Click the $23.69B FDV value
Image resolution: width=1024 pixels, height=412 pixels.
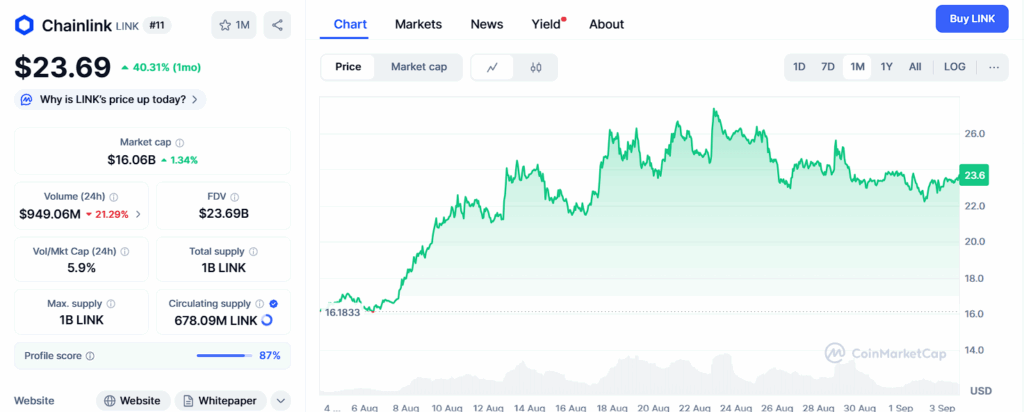pos(223,214)
